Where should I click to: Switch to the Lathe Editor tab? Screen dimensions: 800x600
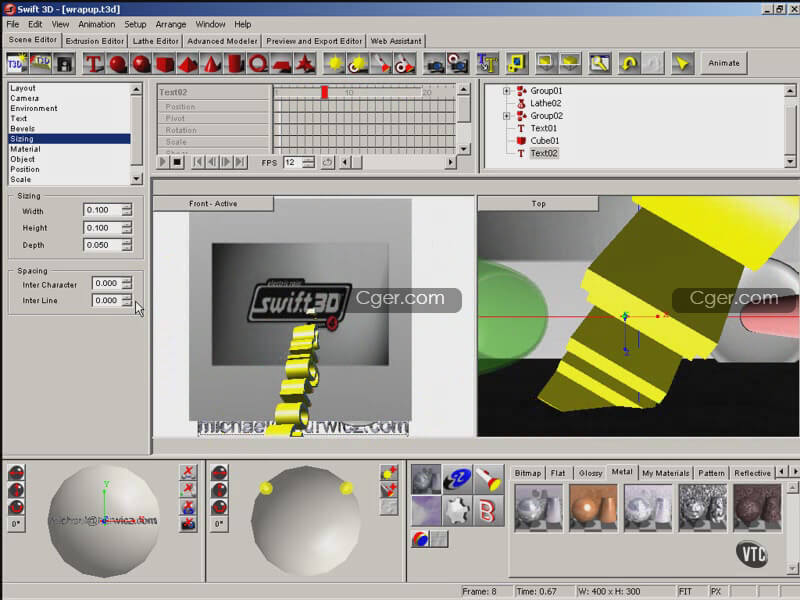click(156, 41)
